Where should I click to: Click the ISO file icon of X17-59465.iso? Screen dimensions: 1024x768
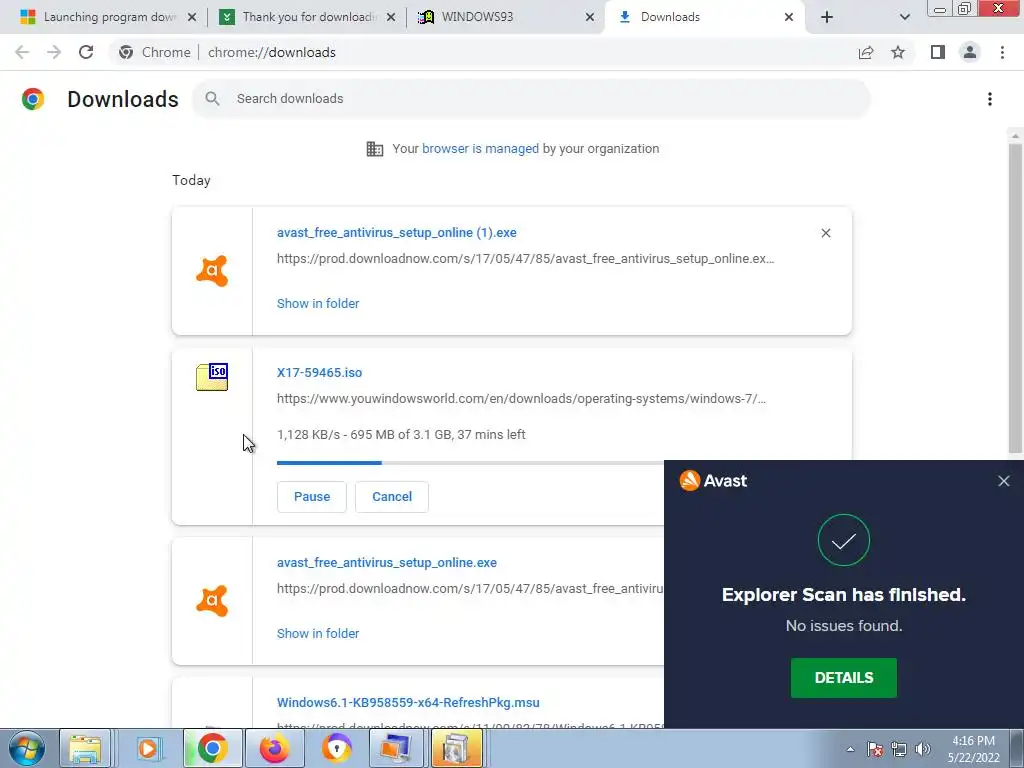pyautogui.click(x=212, y=377)
